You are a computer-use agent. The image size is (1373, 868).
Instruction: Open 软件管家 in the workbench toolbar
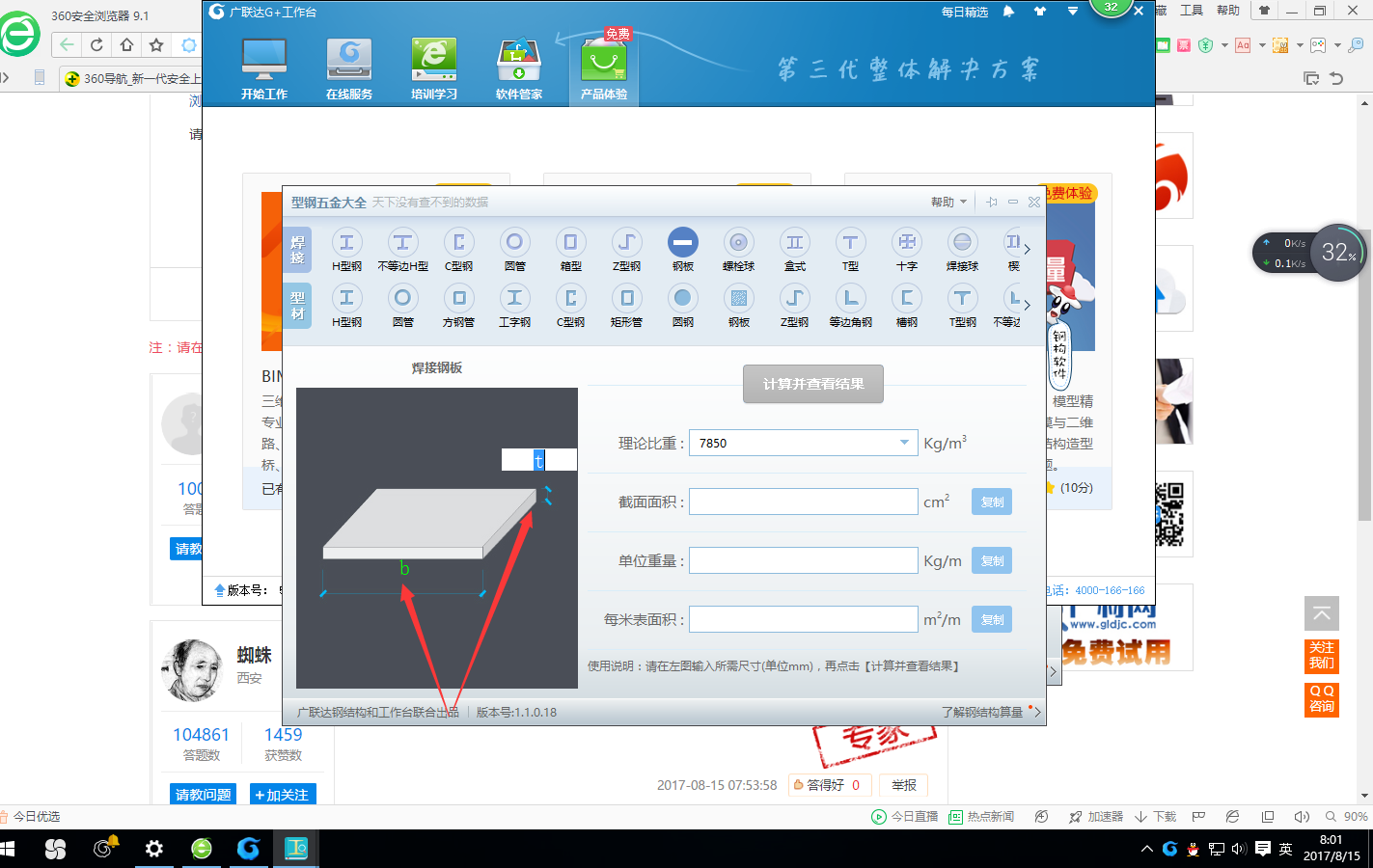click(x=519, y=69)
